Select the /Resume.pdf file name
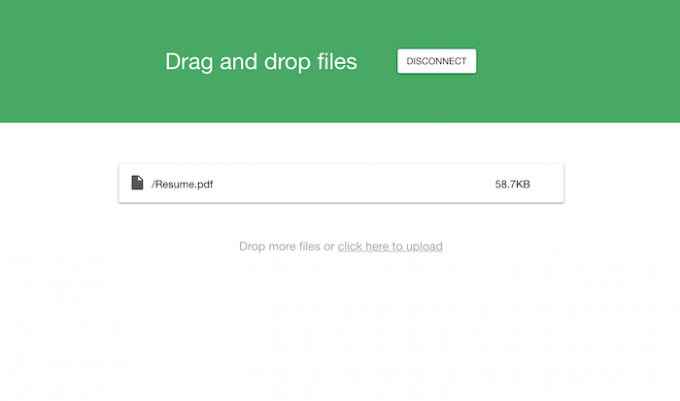Viewport: 680px width, 401px height. coord(182,184)
